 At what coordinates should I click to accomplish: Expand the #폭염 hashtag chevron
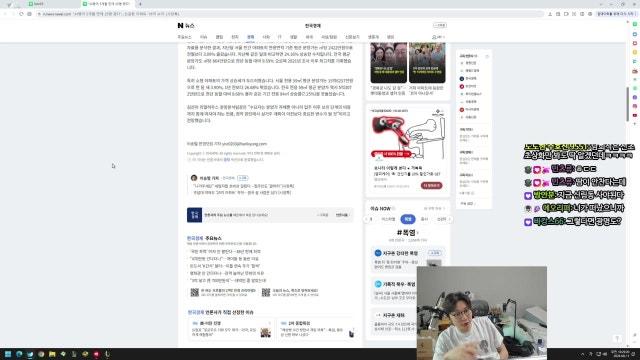pos(417,233)
